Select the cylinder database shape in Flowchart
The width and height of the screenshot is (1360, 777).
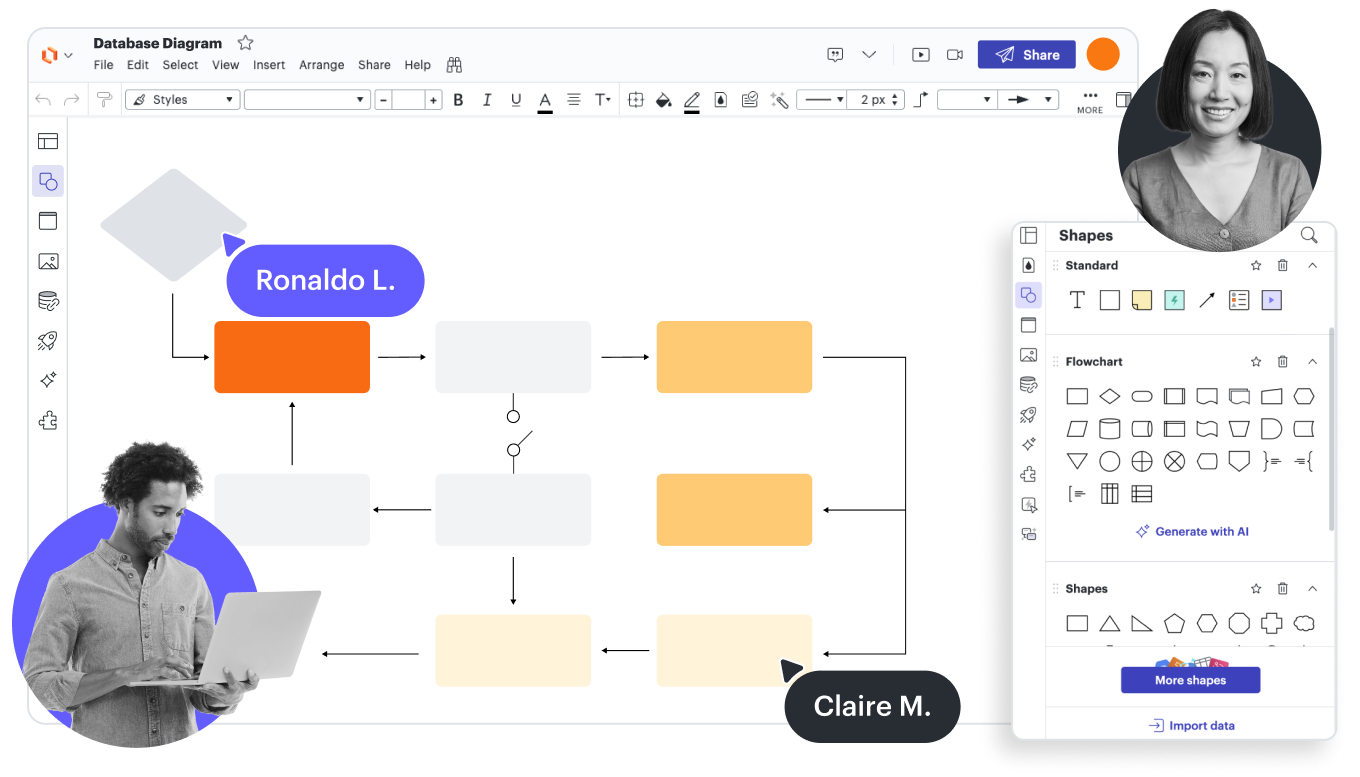coord(1109,429)
